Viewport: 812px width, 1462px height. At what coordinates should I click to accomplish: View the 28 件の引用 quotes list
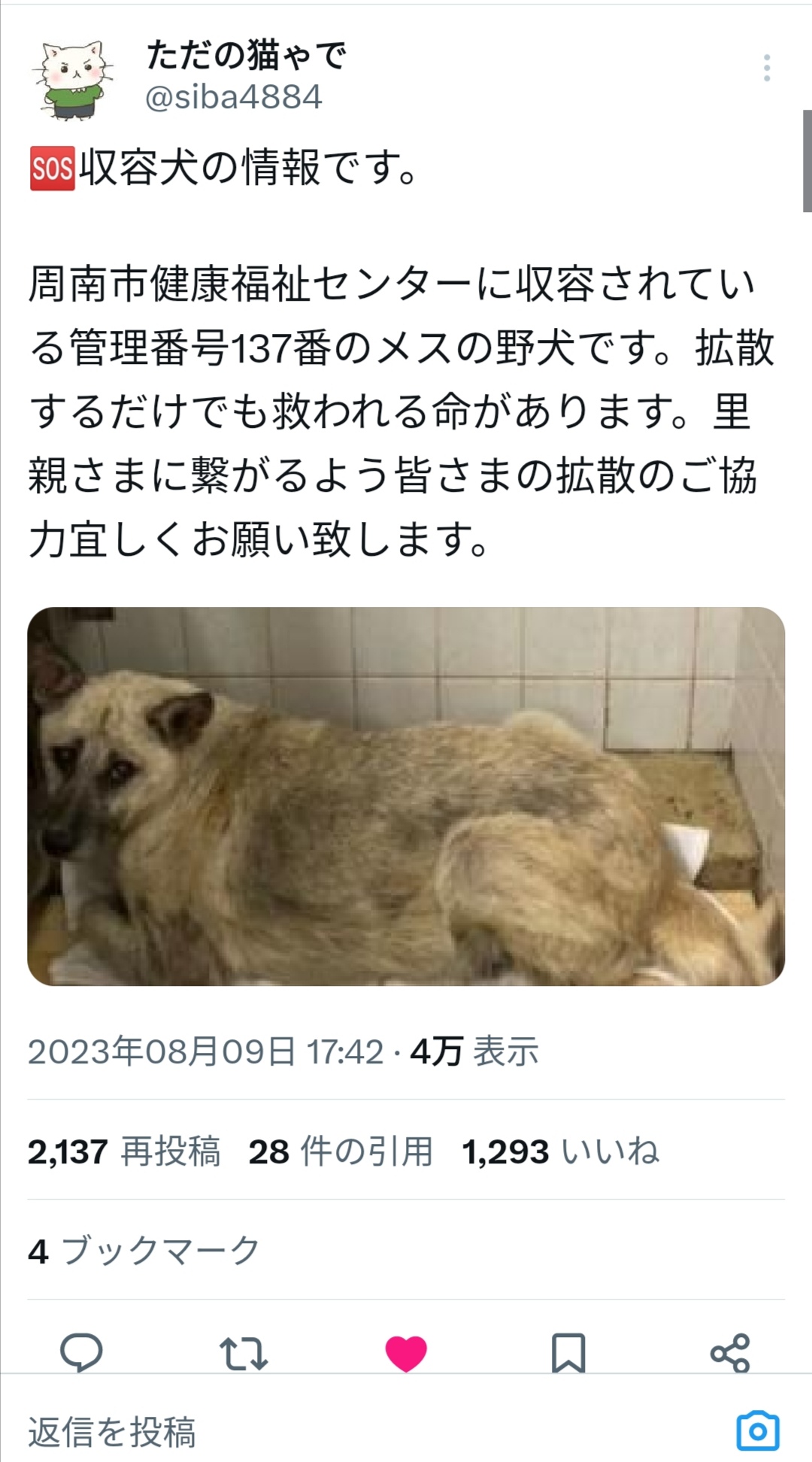(x=341, y=1151)
